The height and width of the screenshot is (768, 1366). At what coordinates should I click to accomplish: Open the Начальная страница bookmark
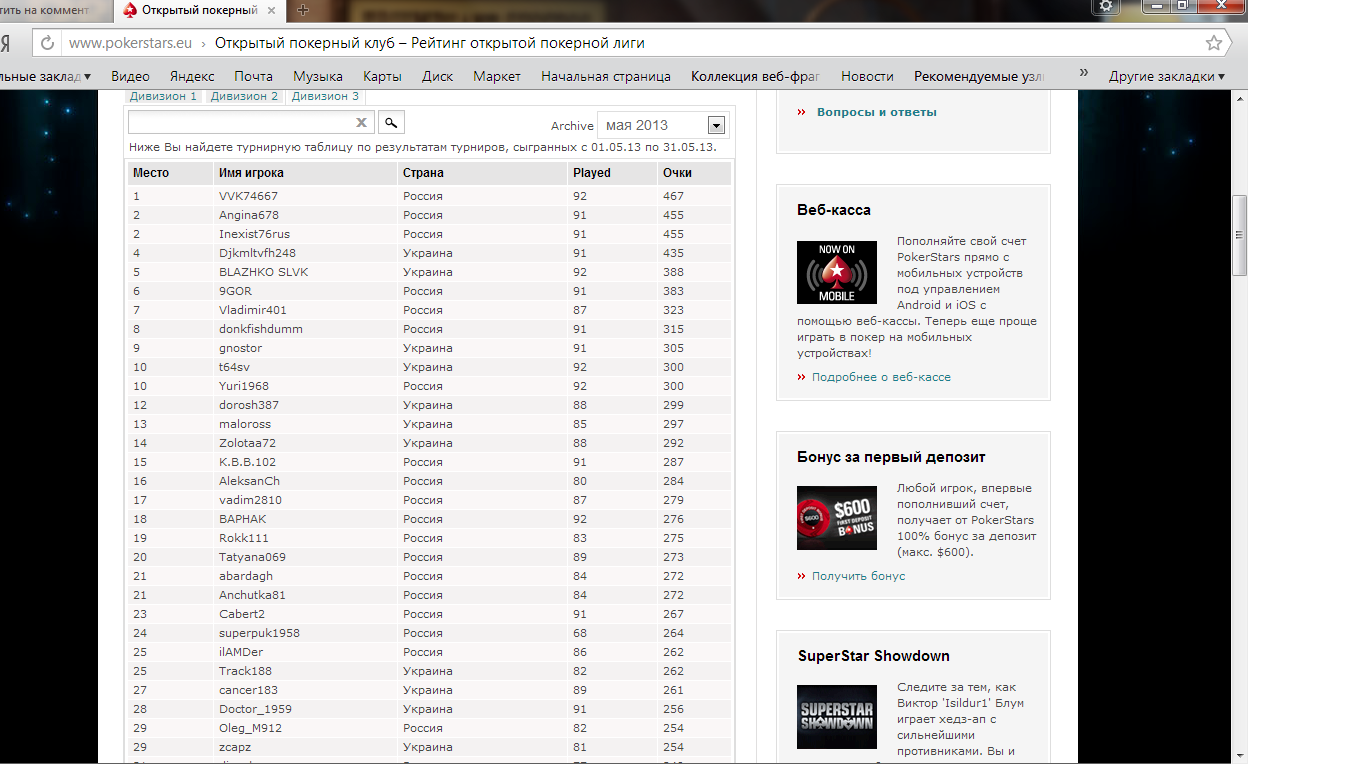coord(606,76)
